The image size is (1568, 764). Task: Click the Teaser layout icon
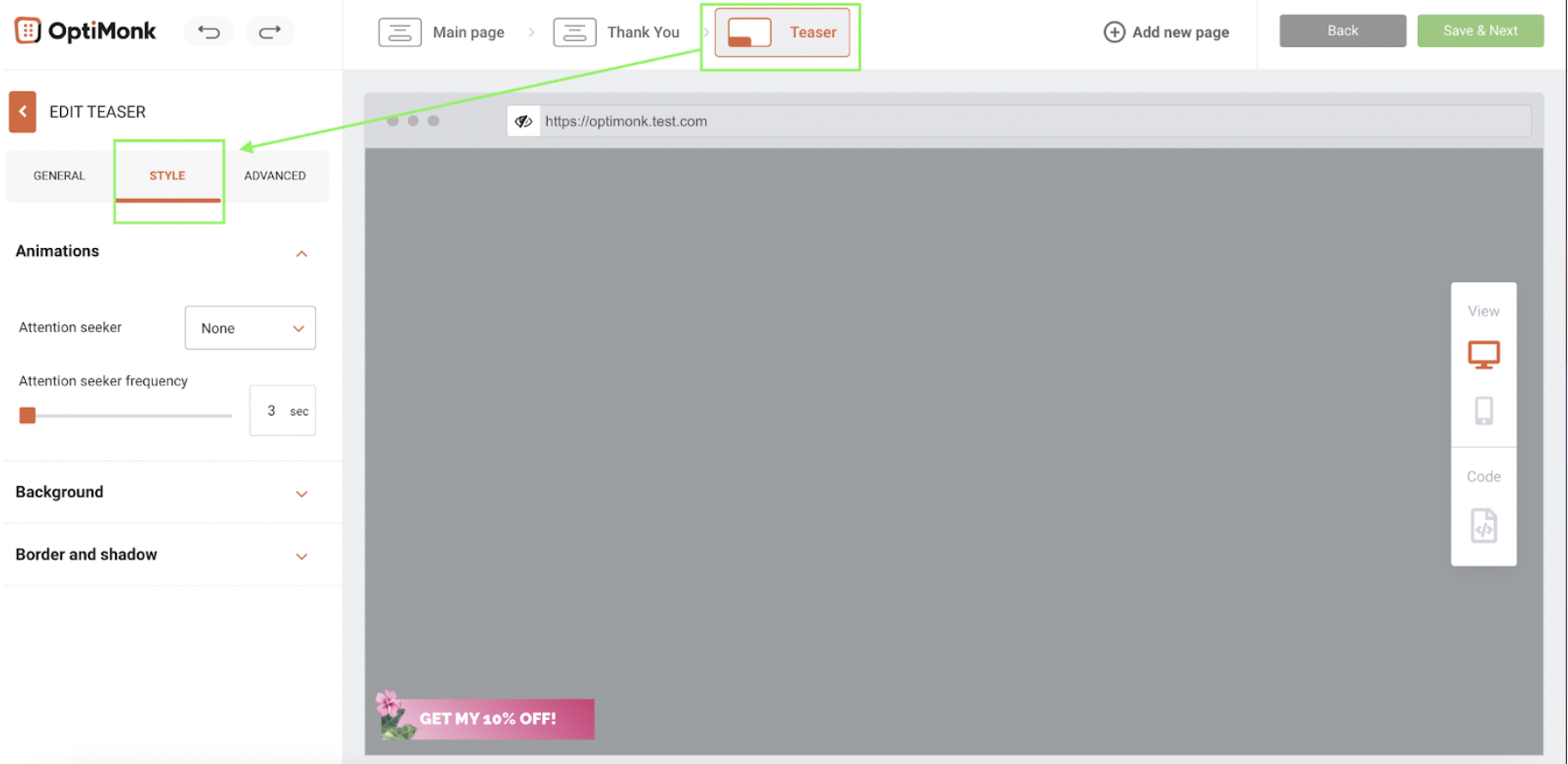pyautogui.click(x=749, y=33)
